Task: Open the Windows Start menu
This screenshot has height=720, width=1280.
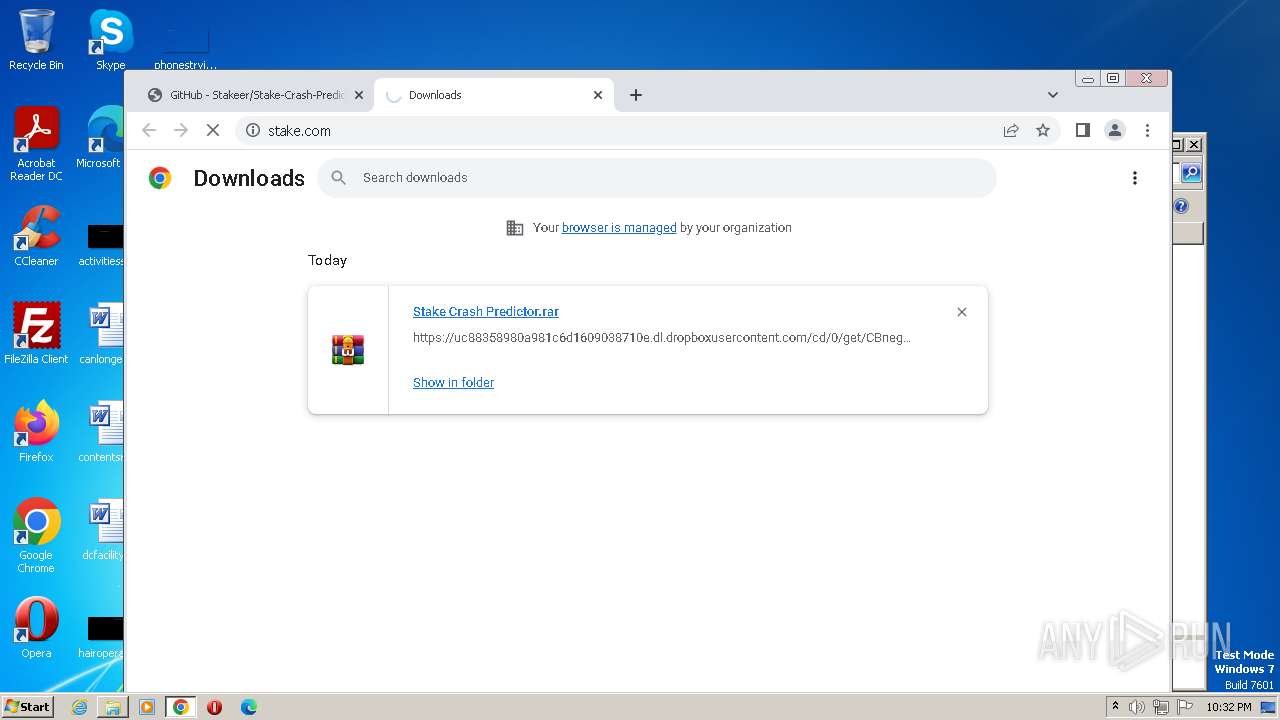Action: point(27,706)
